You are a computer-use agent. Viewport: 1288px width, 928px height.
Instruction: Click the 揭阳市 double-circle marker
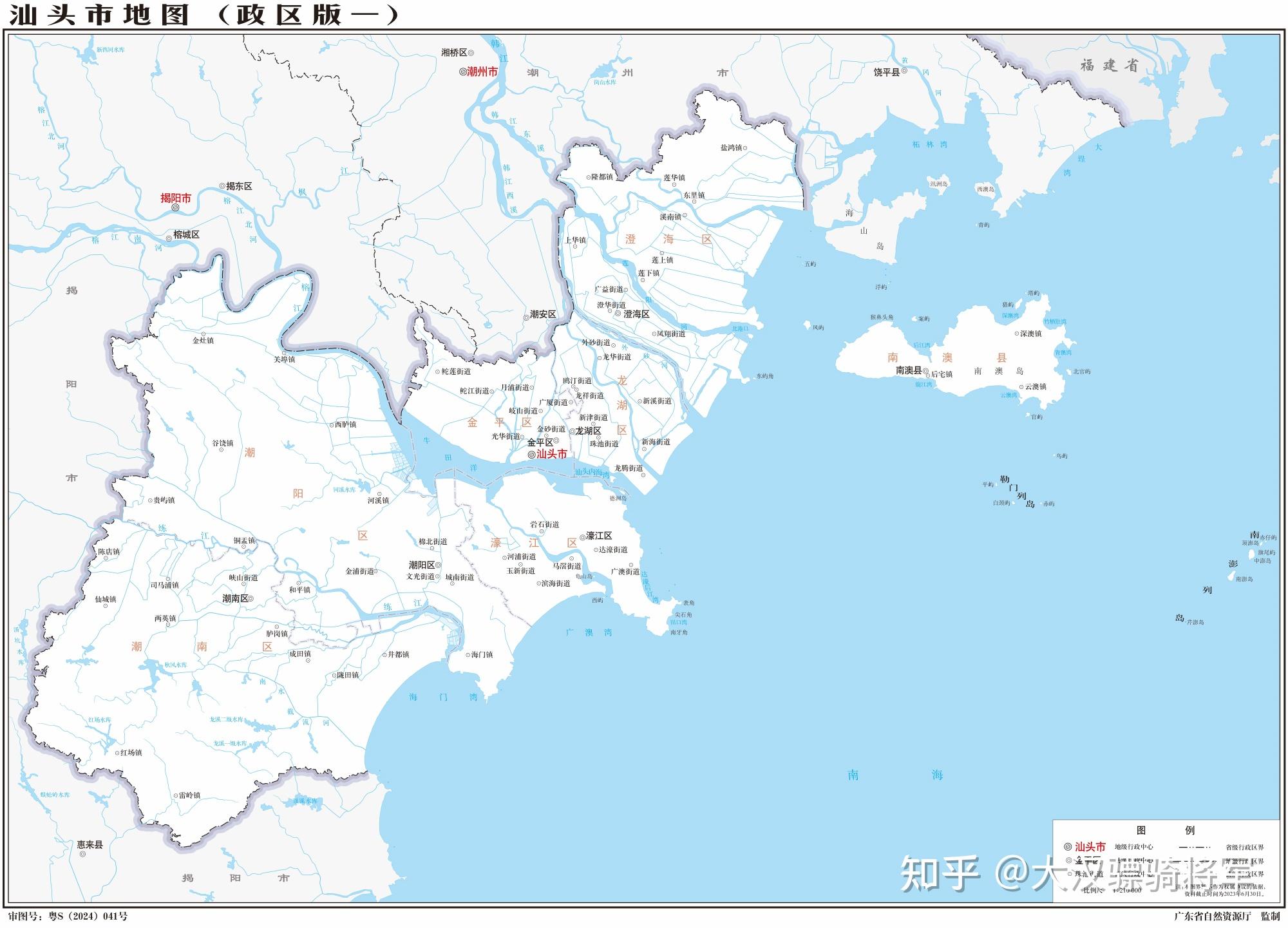pos(175,209)
